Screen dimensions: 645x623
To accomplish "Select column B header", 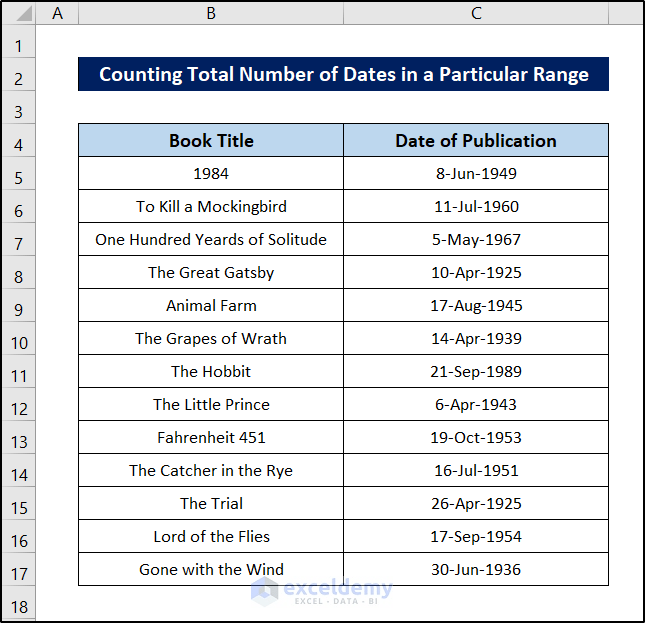I will (x=211, y=13).
